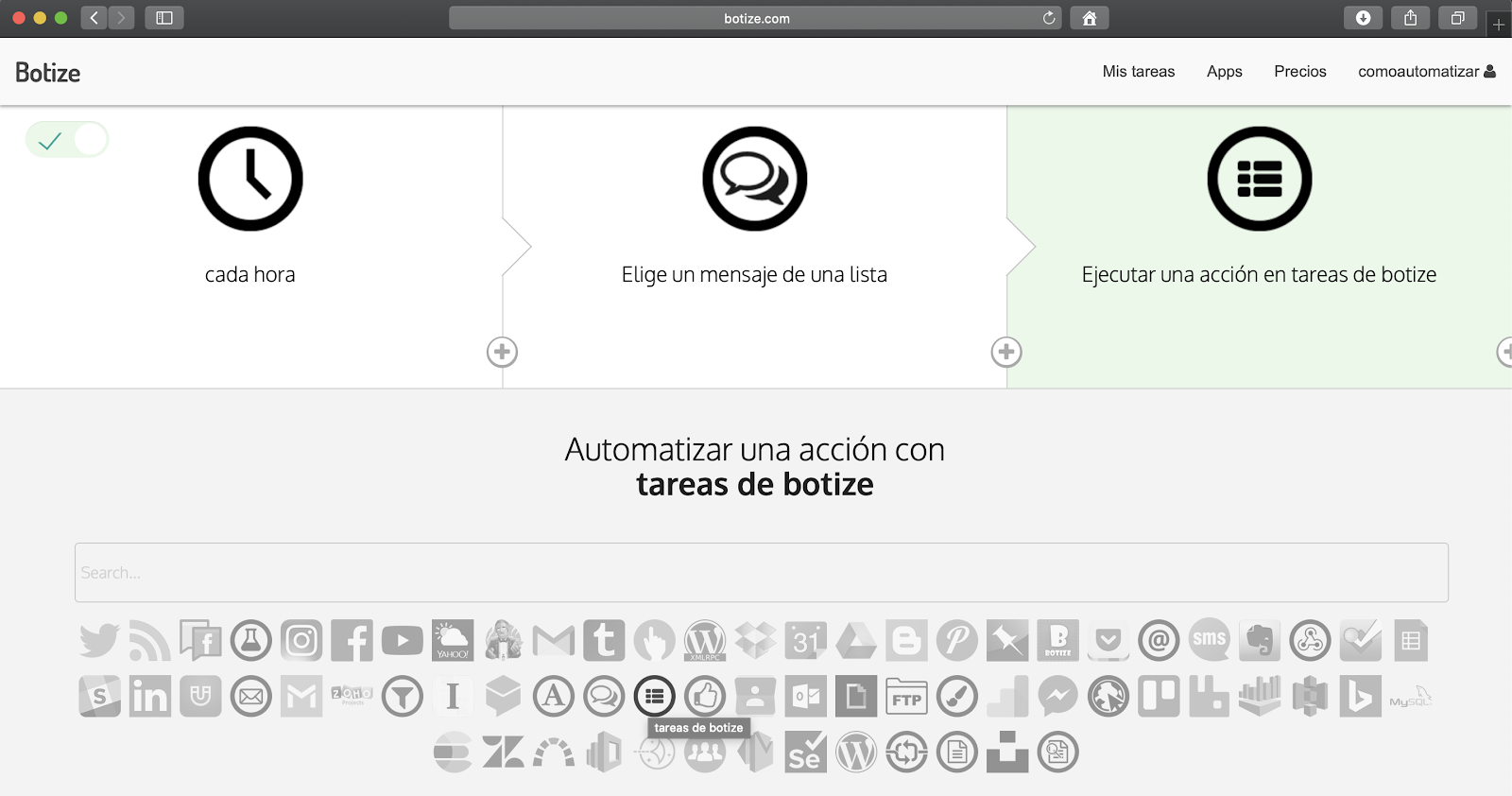The height and width of the screenshot is (796, 1512).
Task: Pick the Selenium Se app icon
Action: click(x=806, y=753)
